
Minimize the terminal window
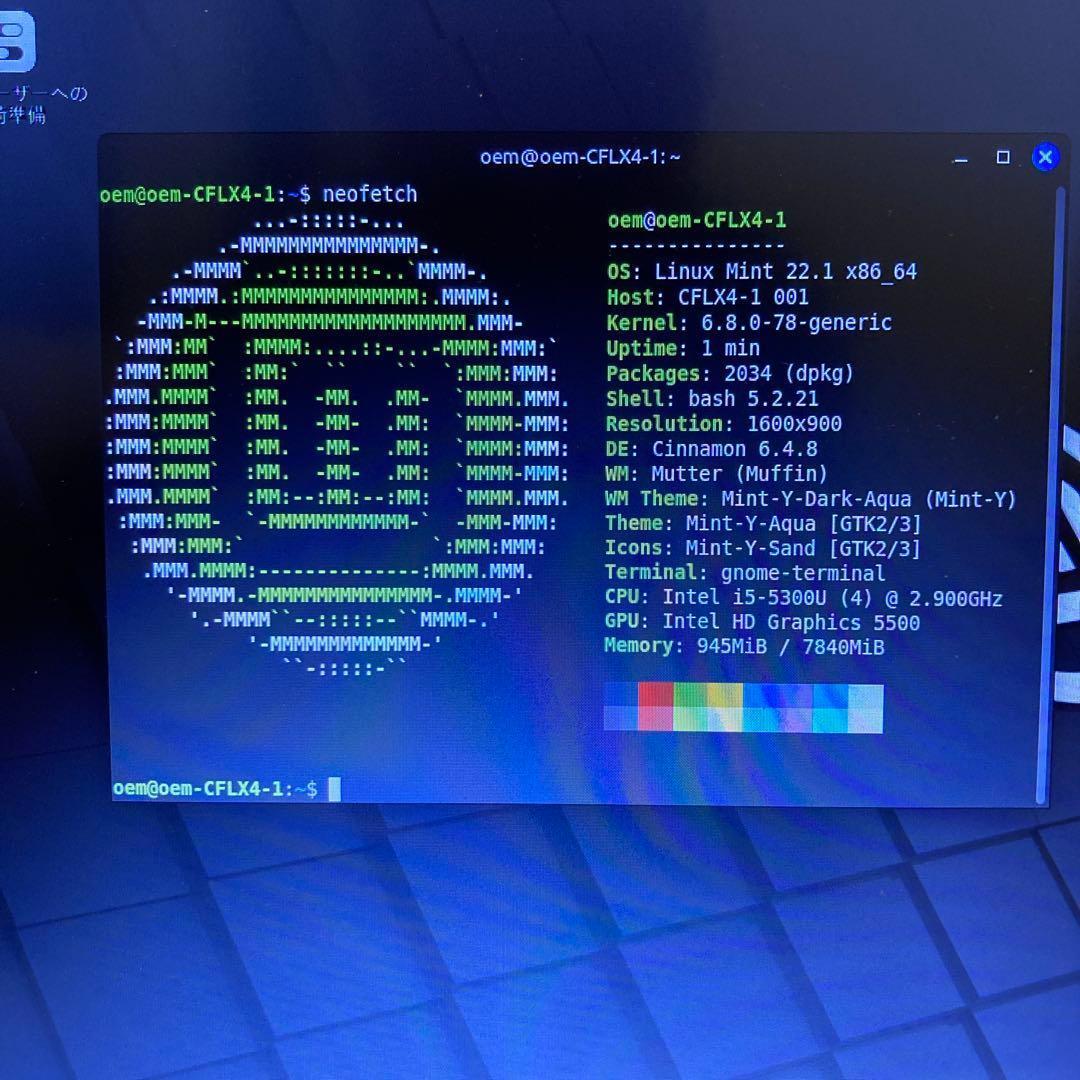(x=961, y=158)
